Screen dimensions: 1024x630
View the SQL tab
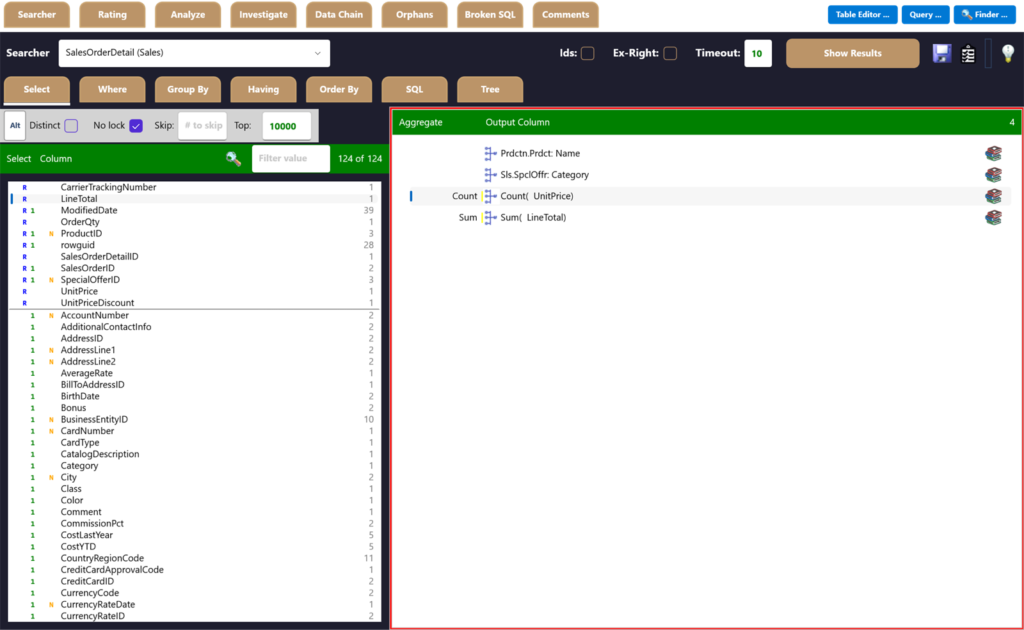pos(415,89)
